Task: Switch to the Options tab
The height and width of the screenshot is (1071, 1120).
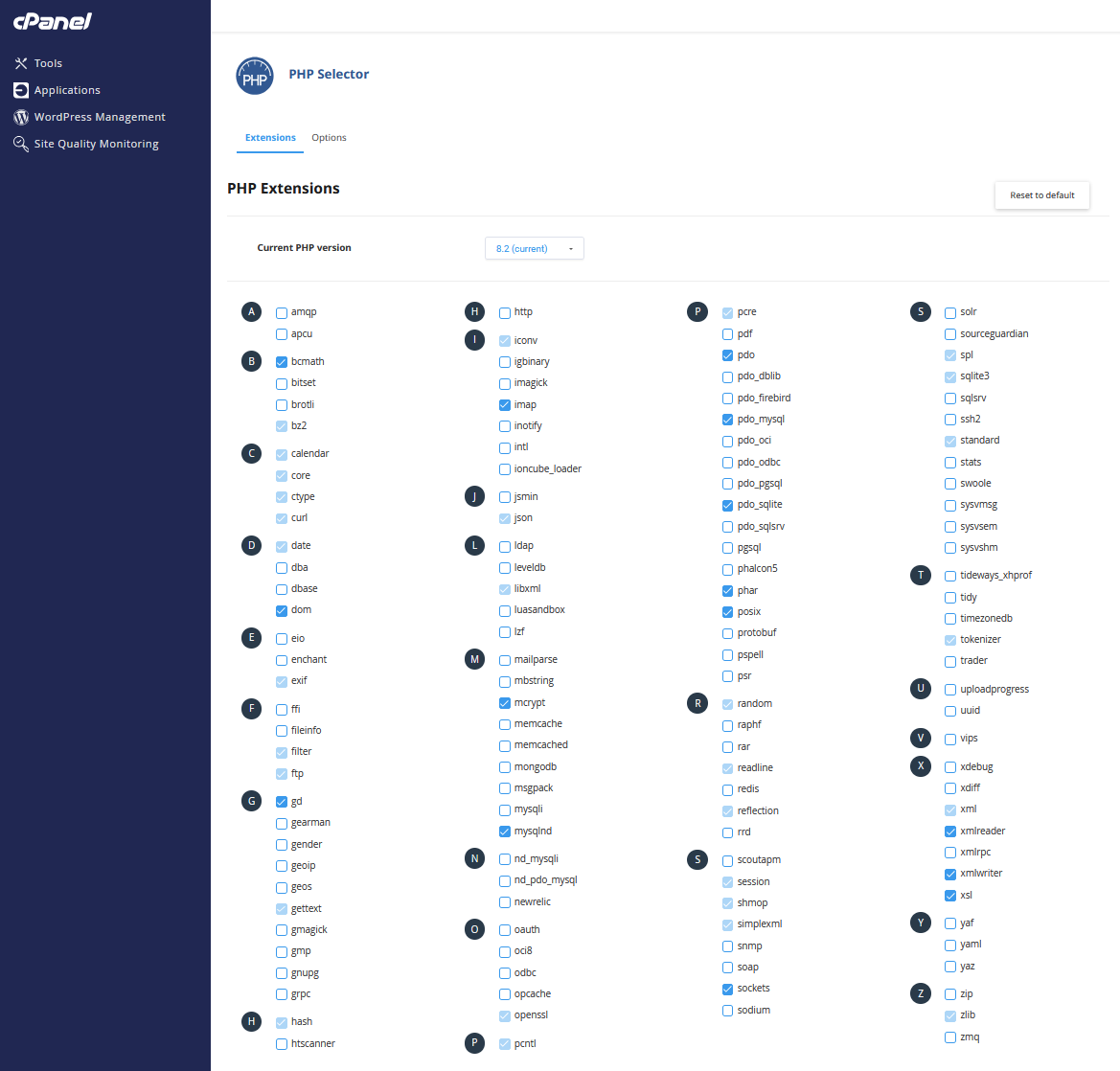Action: tap(329, 138)
